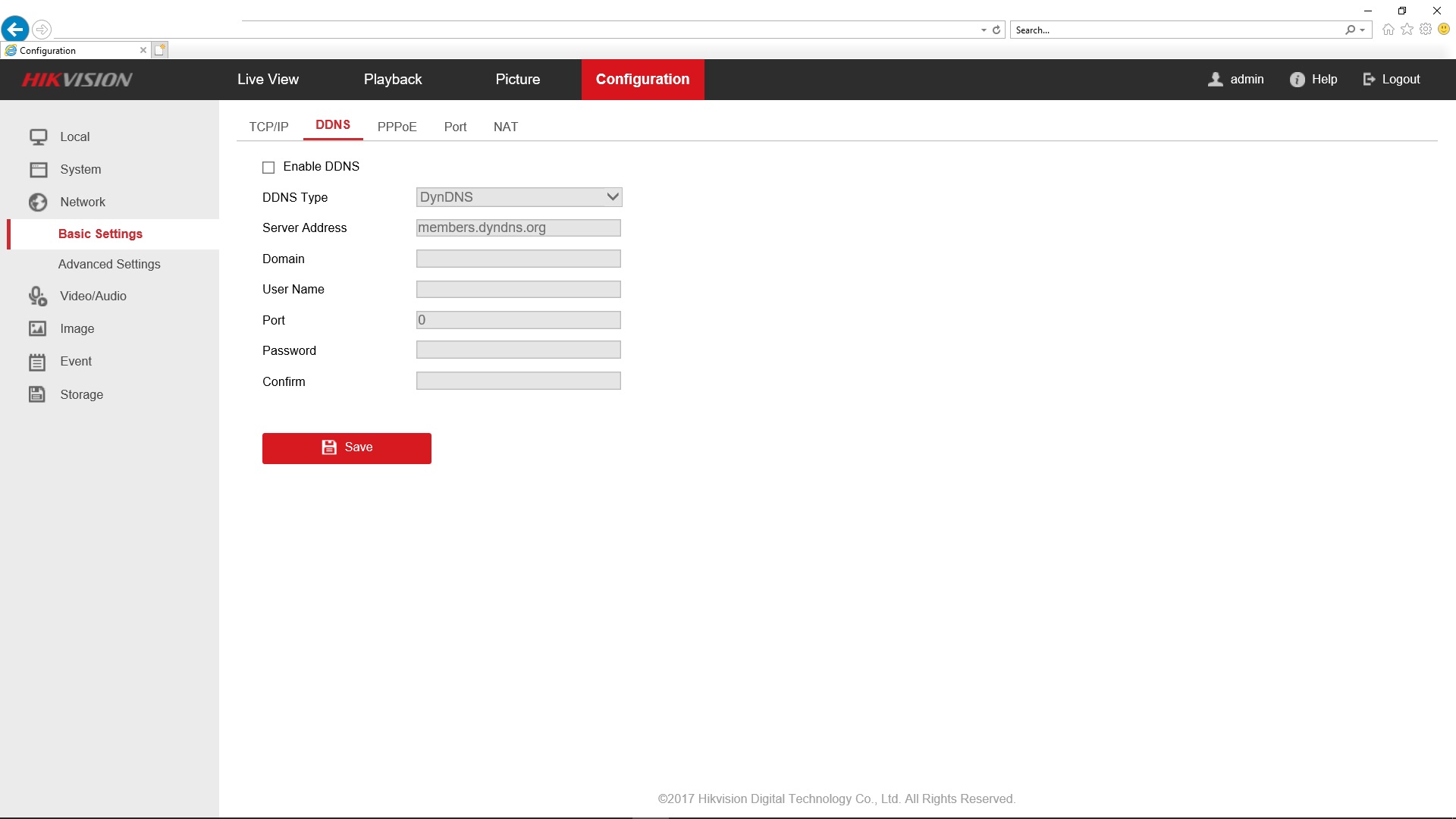Click the Help info icon
Viewport: 1456px width, 819px height.
(1297, 80)
